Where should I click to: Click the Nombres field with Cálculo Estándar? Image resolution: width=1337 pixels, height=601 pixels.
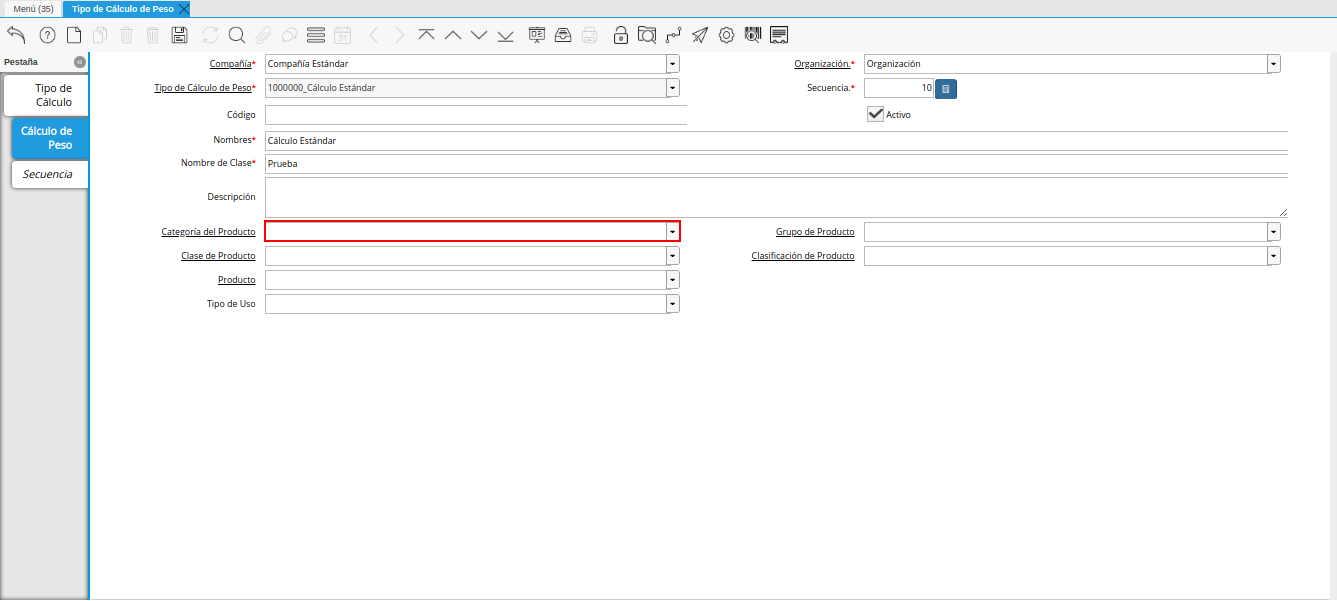(x=776, y=141)
